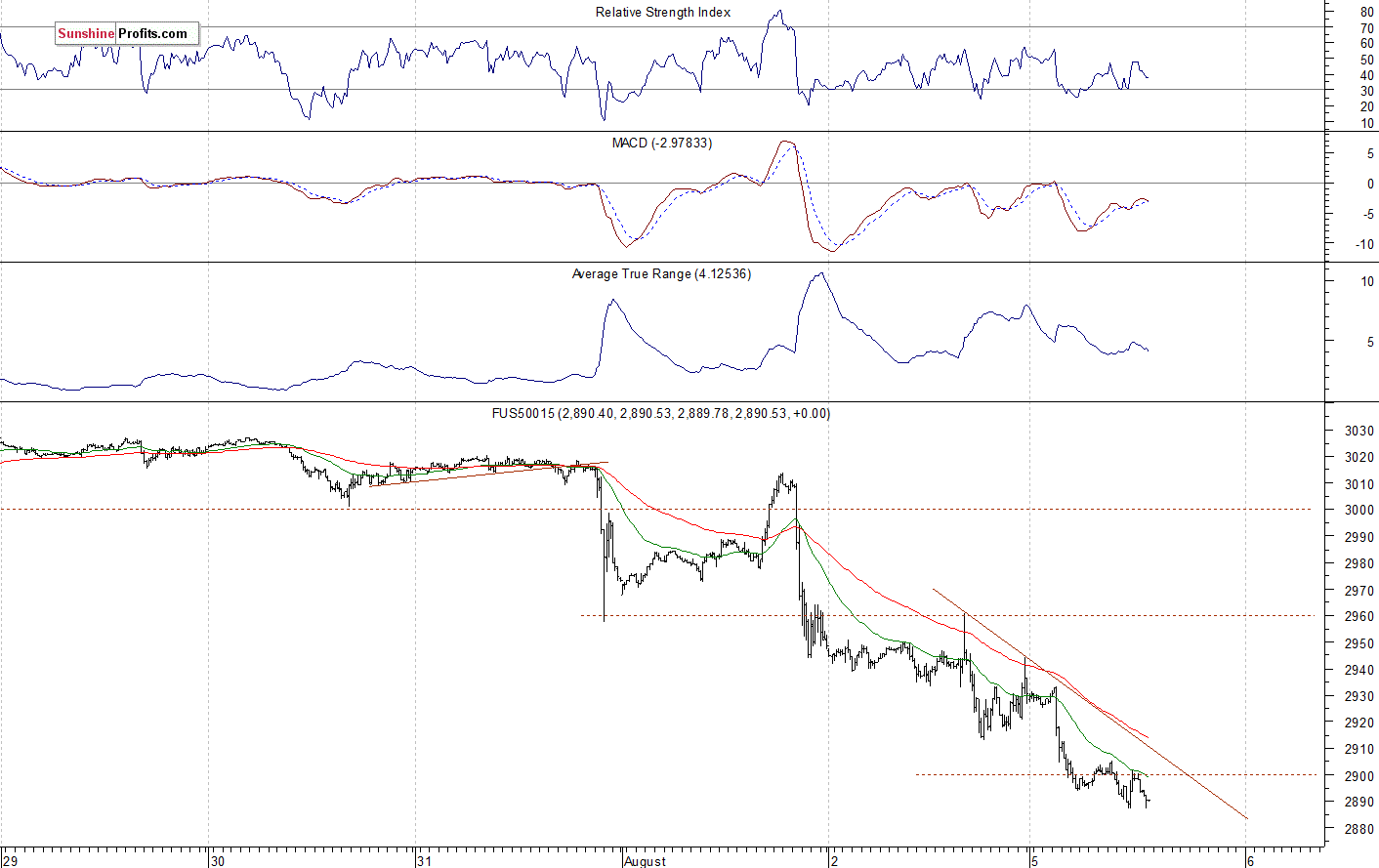Select the FUS50015 price header text
The image size is (1379, 868).
click(x=661, y=414)
